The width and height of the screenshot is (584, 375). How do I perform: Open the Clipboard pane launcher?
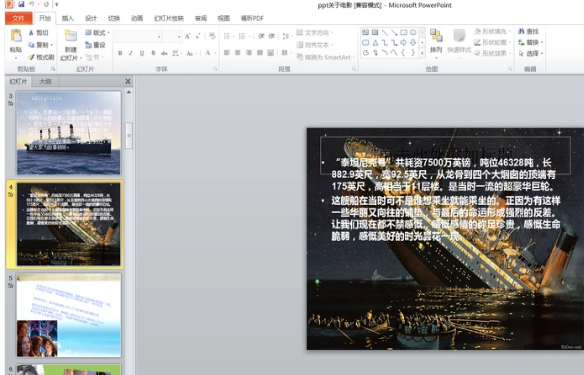point(53,69)
